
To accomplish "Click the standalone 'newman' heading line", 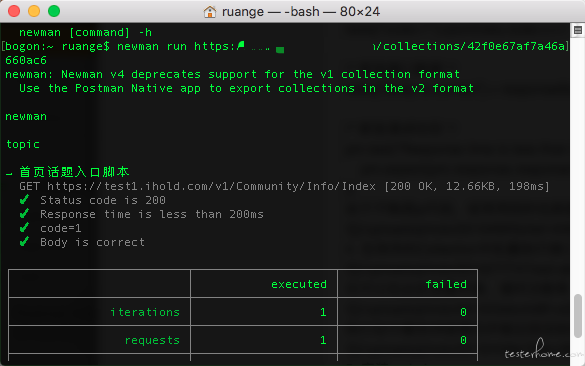I will [x=26, y=116].
